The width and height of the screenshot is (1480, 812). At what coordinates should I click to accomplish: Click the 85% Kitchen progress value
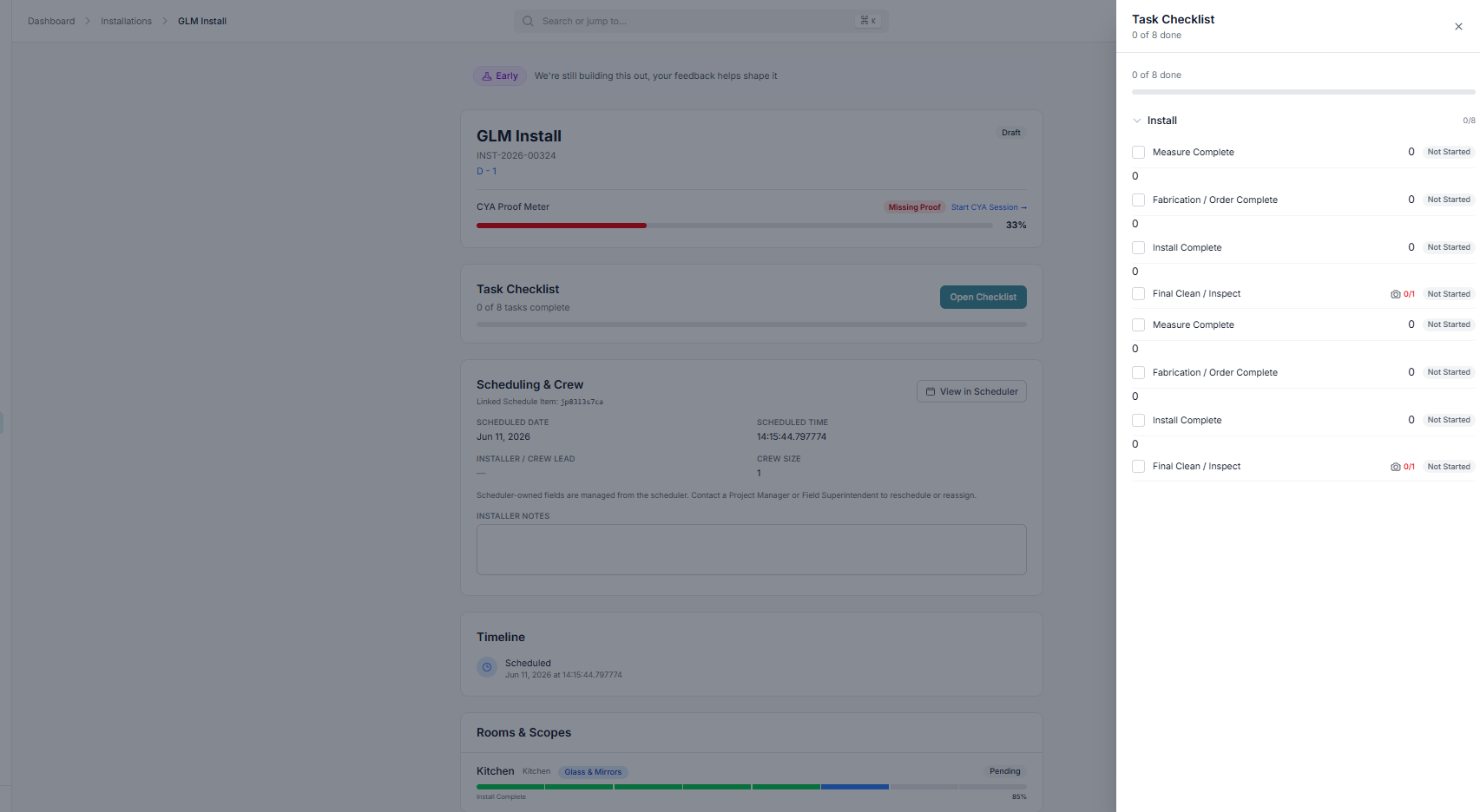(1019, 797)
